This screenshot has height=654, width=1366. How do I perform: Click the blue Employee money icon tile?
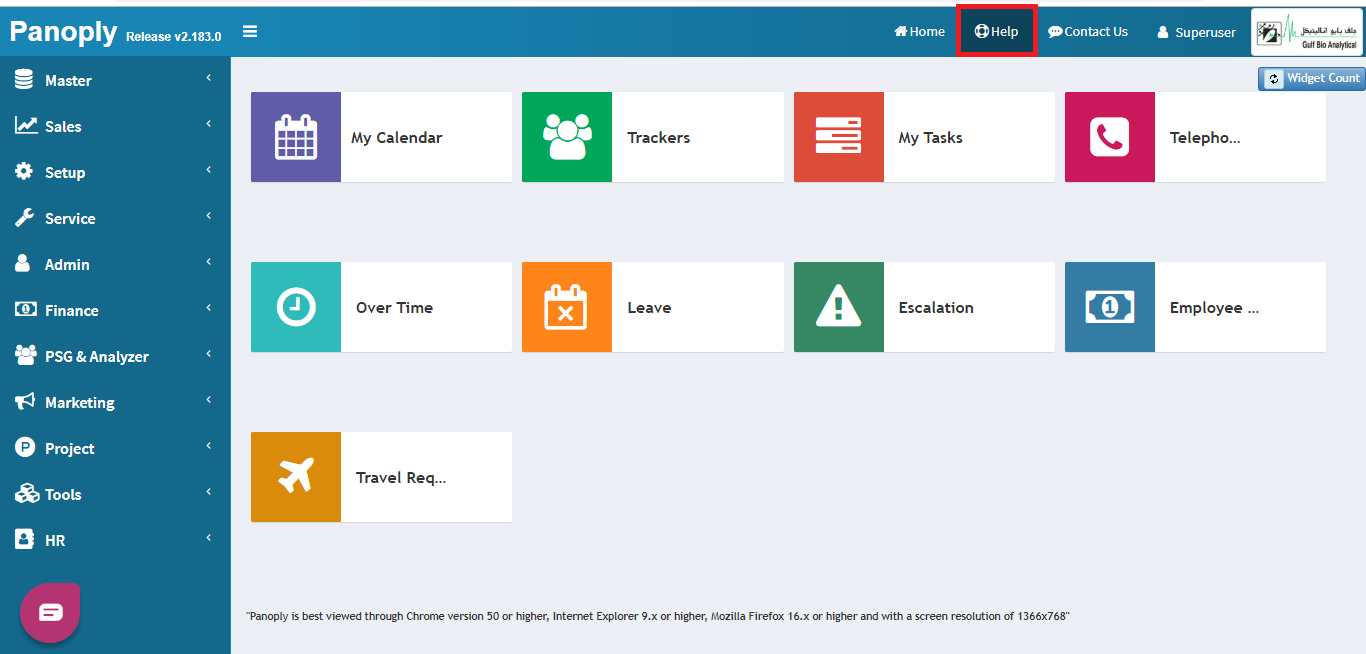(x=1110, y=307)
